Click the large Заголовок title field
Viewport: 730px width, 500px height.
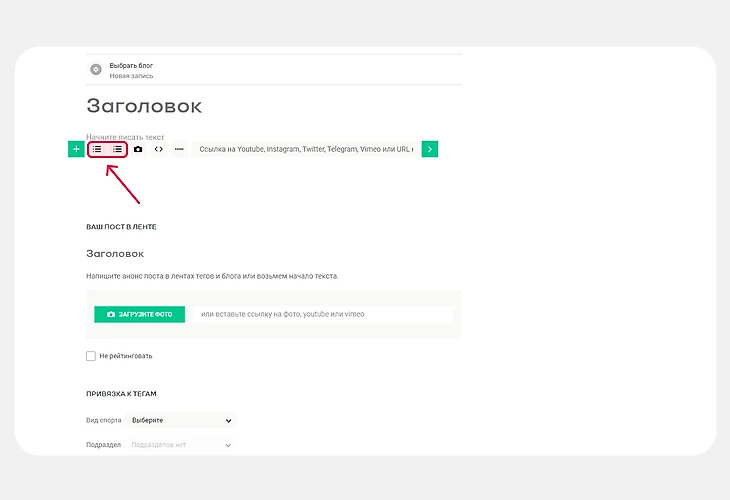[x=274, y=106]
